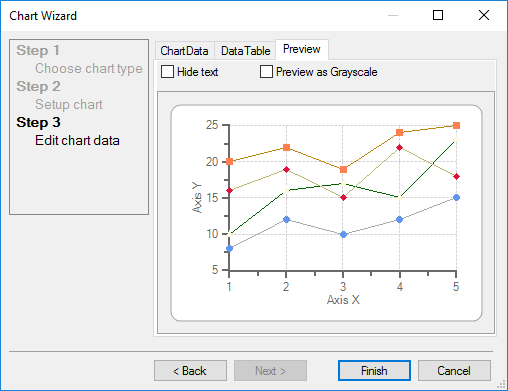Image resolution: width=508 pixels, height=391 pixels.
Task: Maximize the Chart Wizard window
Action: click(438, 15)
